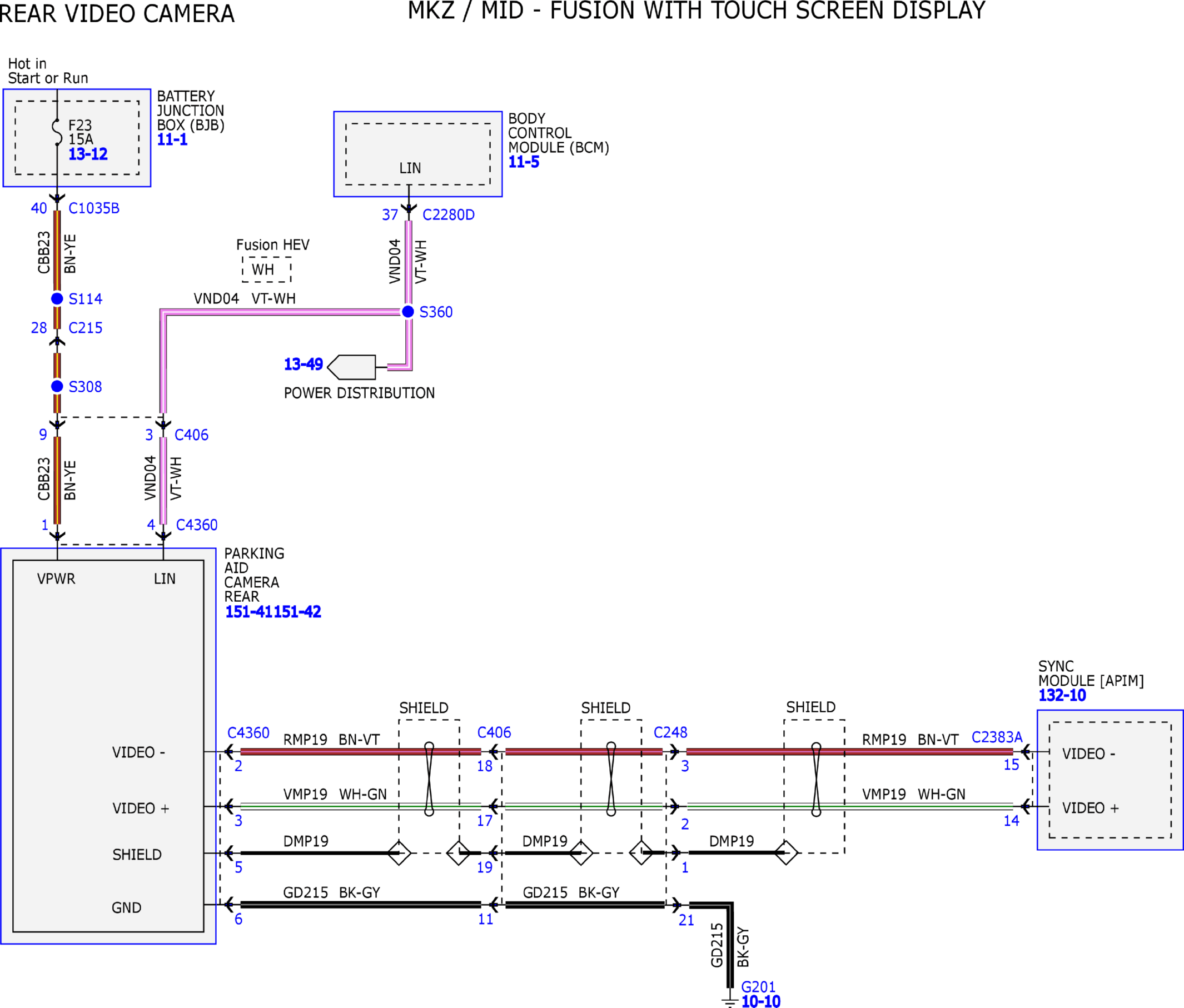The height and width of the screenshot is (1008, 1184).
Task: Click pin number 28 at C215
Action: [39, 328]
